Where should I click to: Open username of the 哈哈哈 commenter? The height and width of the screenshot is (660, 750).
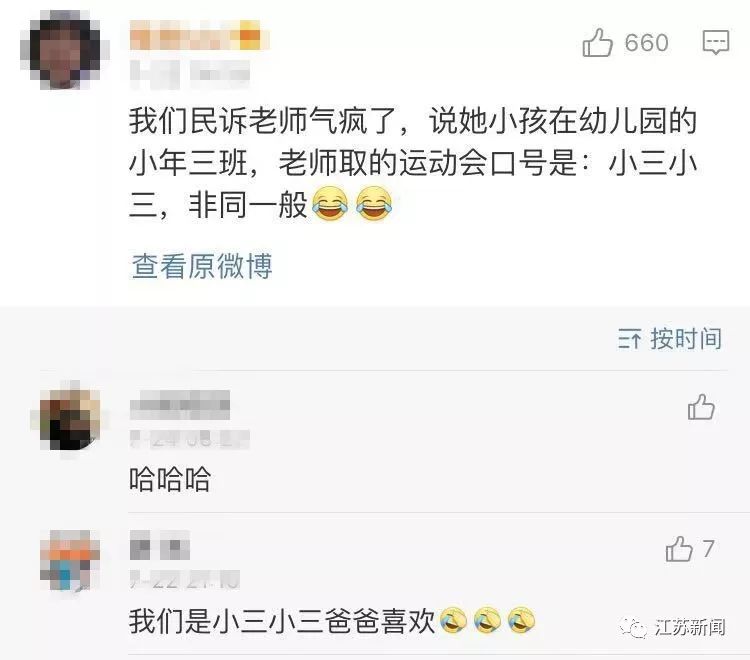click(x=180, y=405)
